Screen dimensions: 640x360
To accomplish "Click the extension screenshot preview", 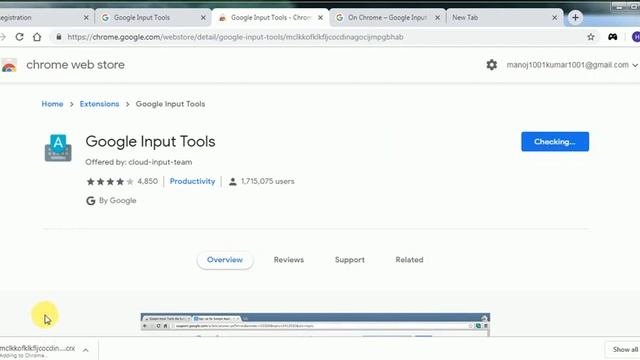I will pos(315,325).
